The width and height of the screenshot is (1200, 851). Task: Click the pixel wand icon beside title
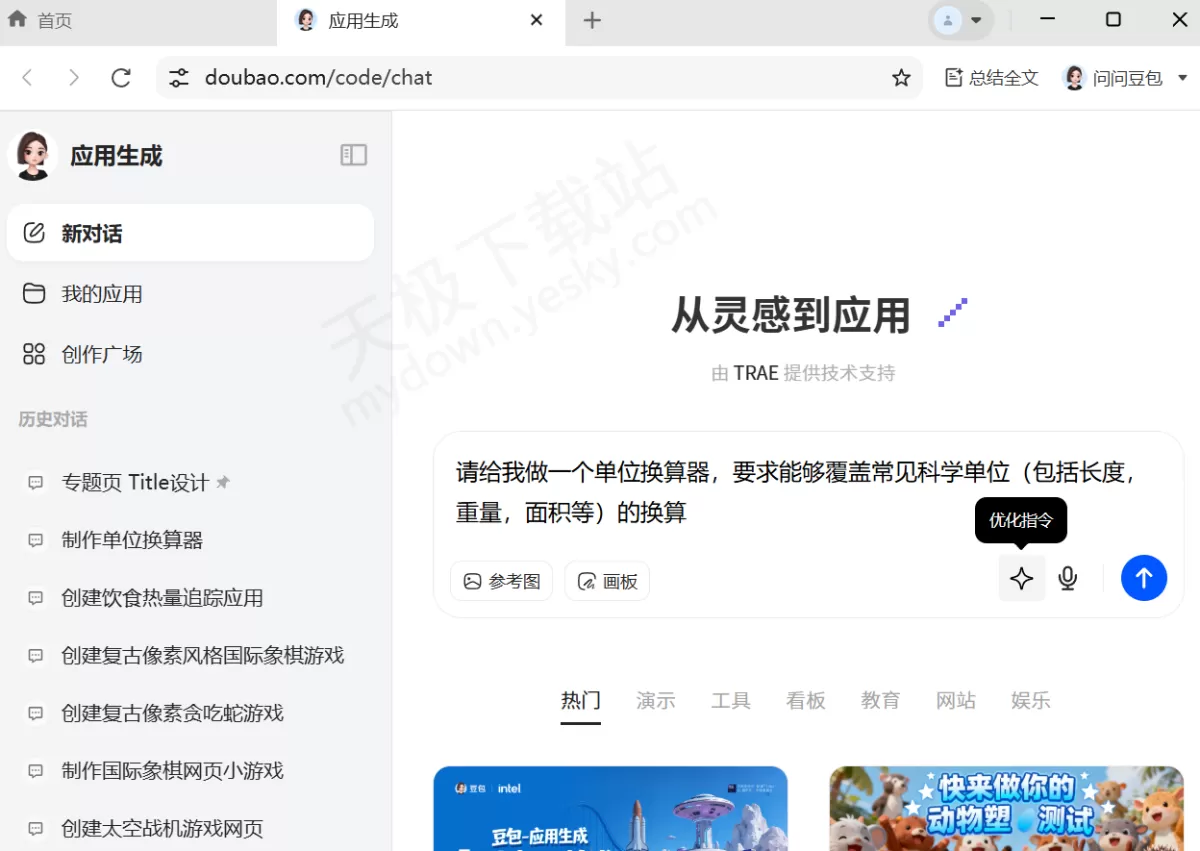click(x=953, y=313)
